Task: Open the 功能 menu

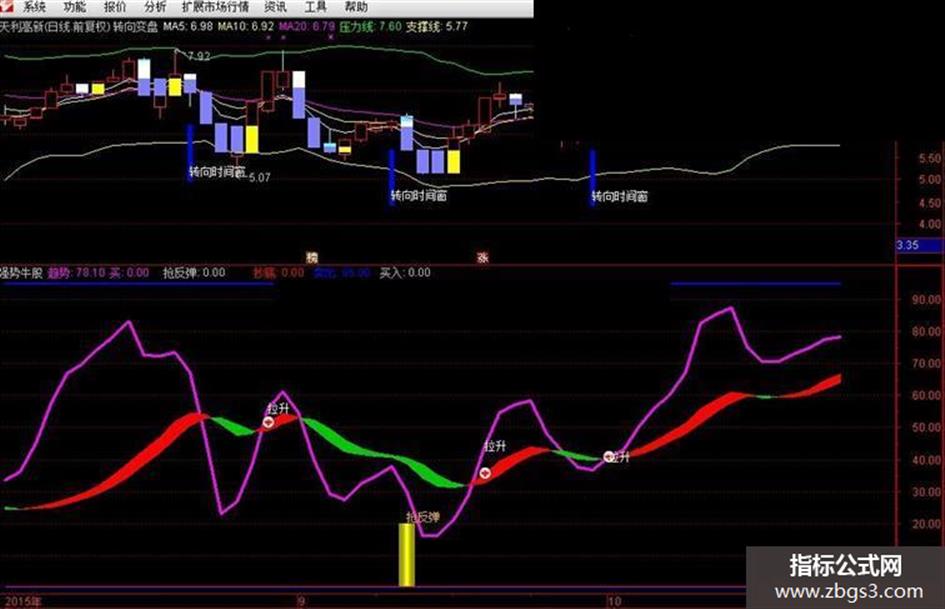Action: pyautogui.click(x=74, y=7)
